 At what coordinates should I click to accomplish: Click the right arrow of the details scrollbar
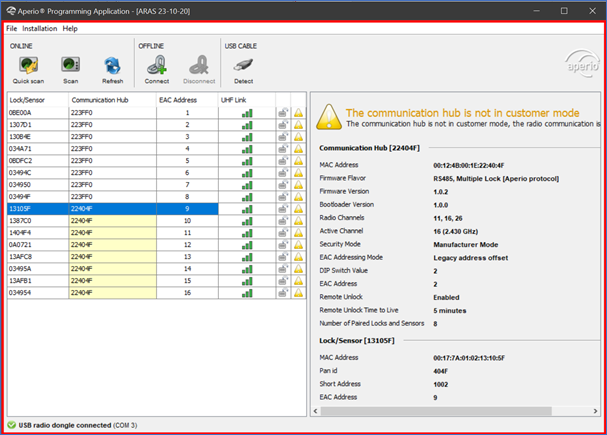coord(595,411)
